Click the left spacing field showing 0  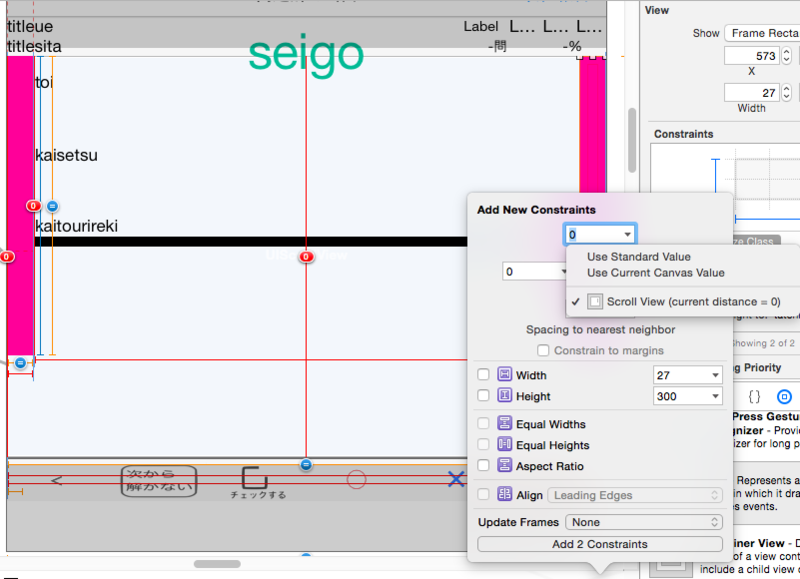[533, 271]
